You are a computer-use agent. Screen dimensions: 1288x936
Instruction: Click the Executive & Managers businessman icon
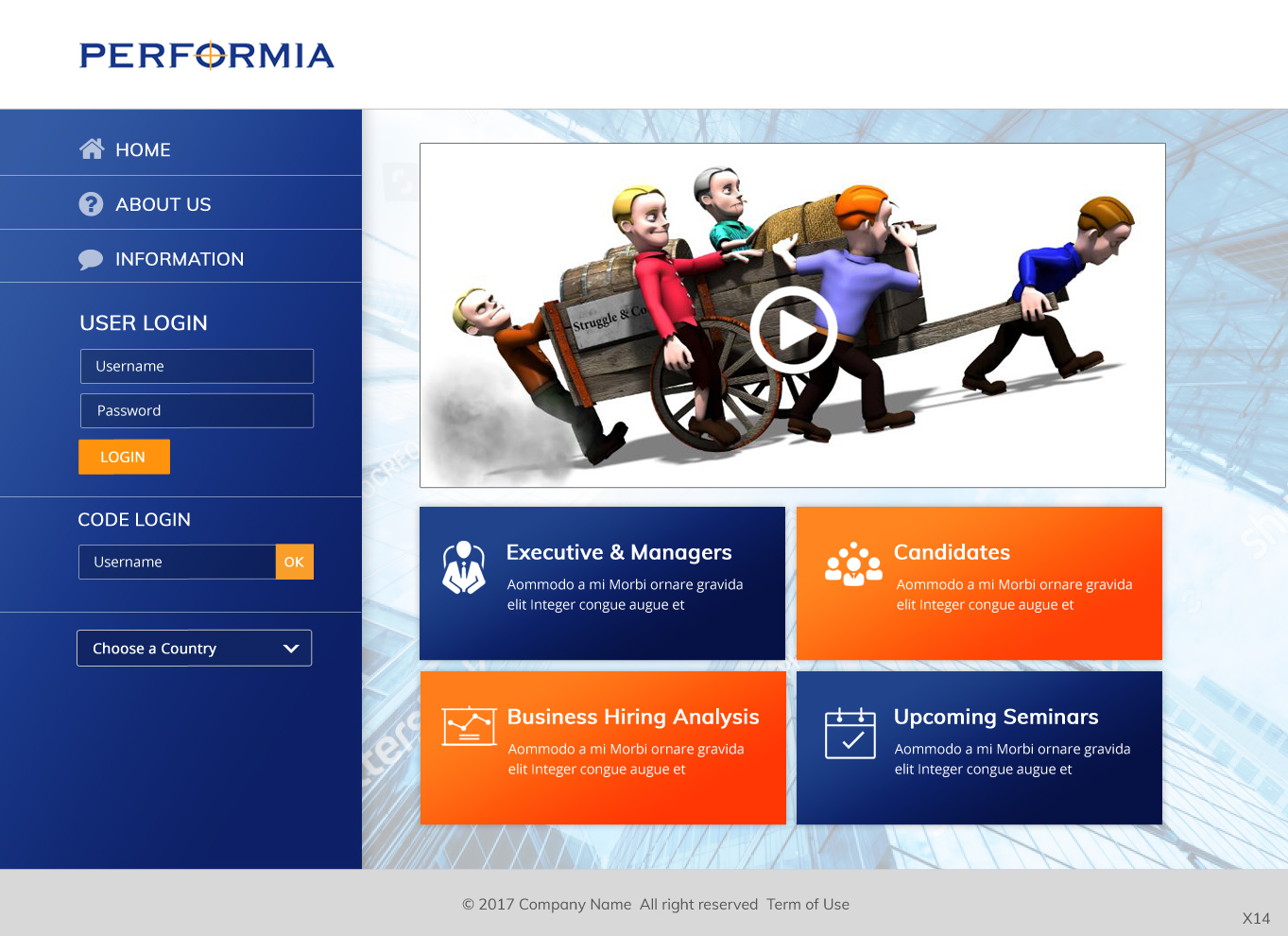[464, 567]
